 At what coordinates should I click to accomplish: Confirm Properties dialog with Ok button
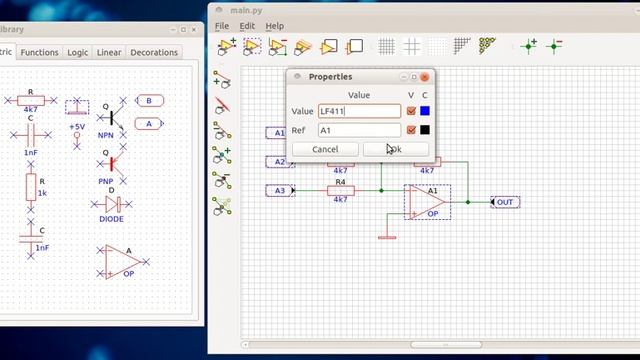pyautogui.click(x=396, y=149)
